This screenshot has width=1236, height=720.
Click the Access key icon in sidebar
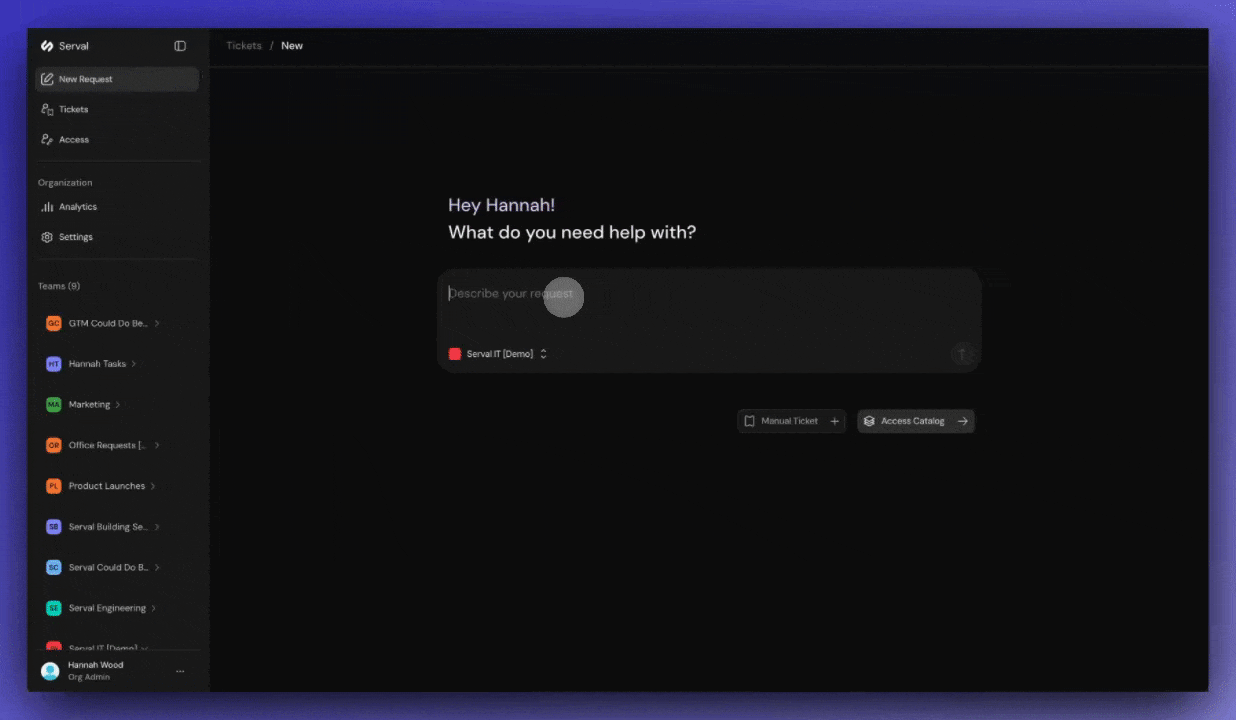(x=46, y=139)
